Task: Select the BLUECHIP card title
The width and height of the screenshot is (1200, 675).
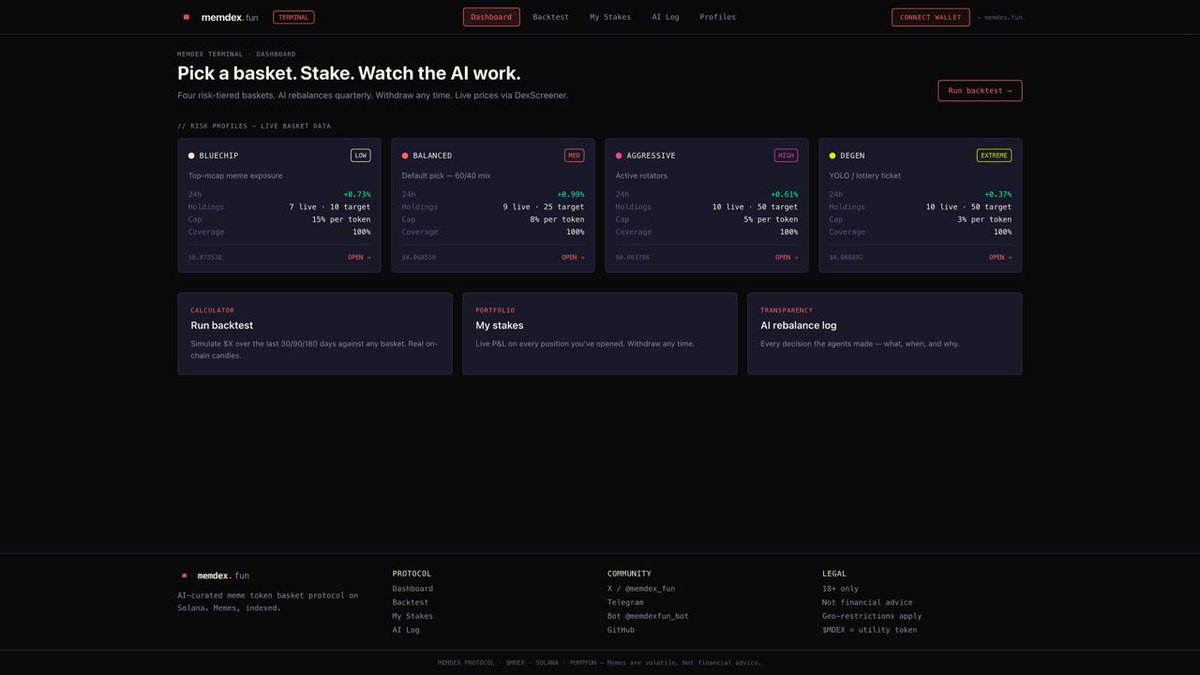Action: tap(219, 156)
